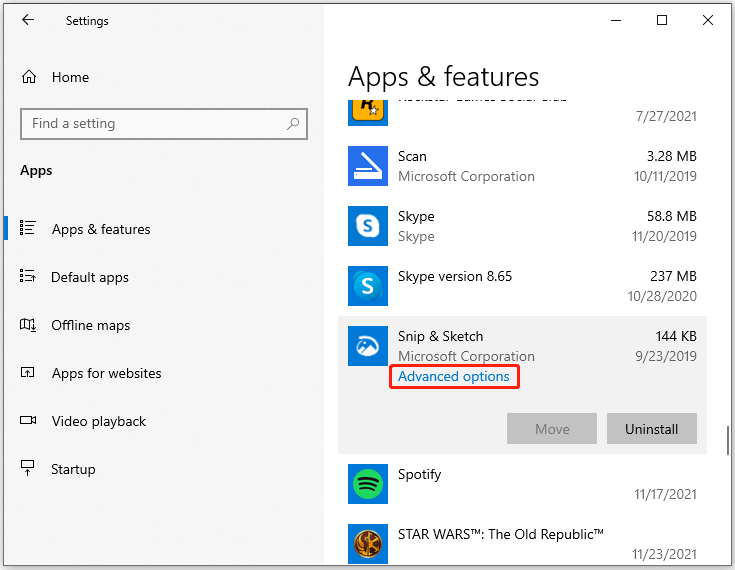Screen dimensions: 735x570
Task: Click the Snip & Sketch app icon
Action: pyautogui.click(x=368, y=346)
